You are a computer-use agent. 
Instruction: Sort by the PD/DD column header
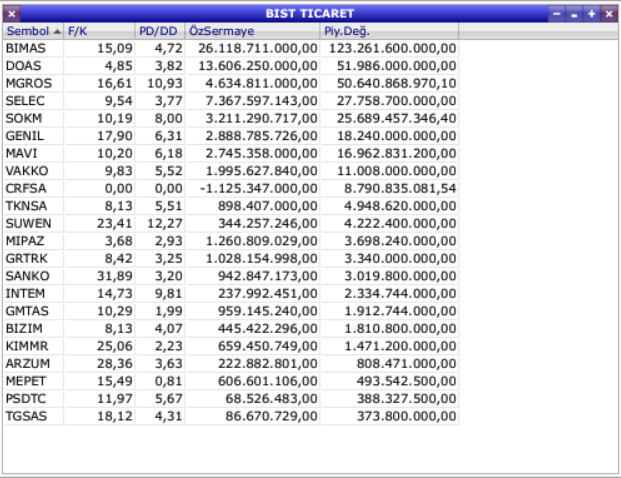click(160, 31)
